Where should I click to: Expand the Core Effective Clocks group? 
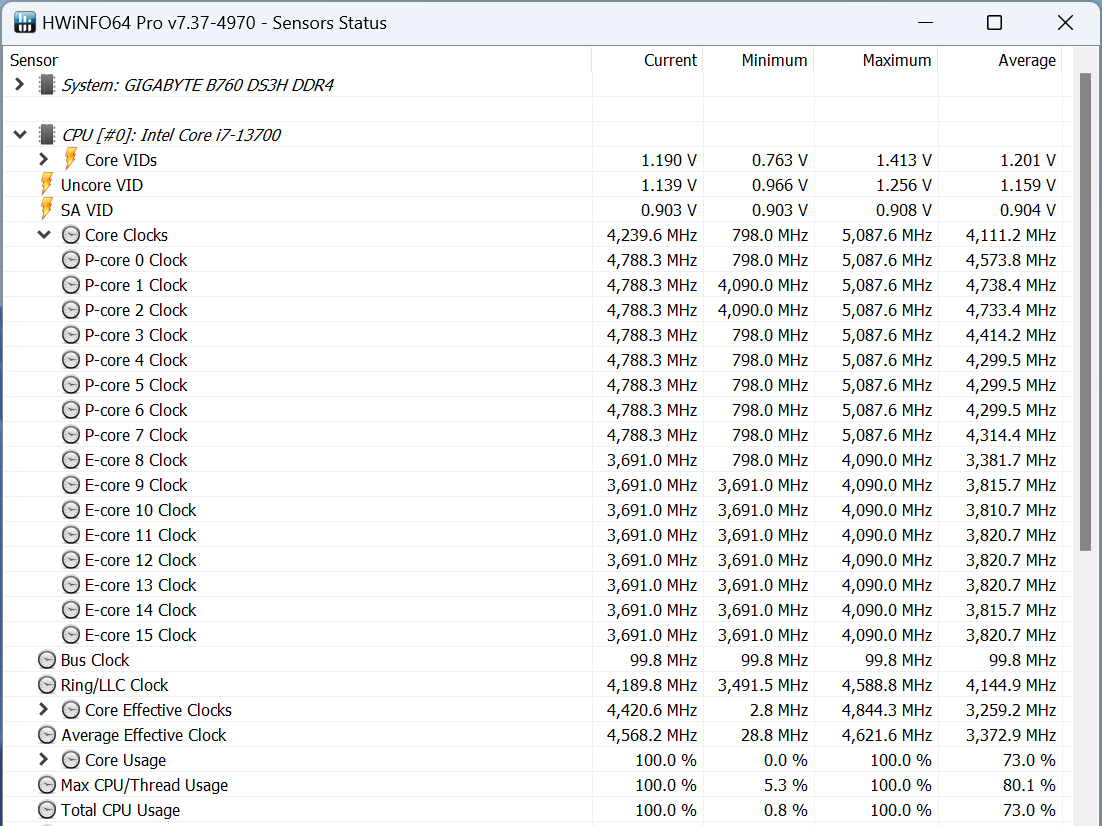click(x=44, y=709)
